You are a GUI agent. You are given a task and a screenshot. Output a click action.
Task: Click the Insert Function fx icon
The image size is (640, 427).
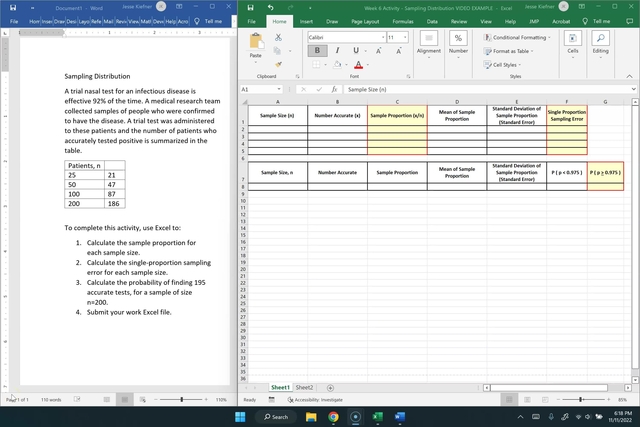tap(334, 89)
